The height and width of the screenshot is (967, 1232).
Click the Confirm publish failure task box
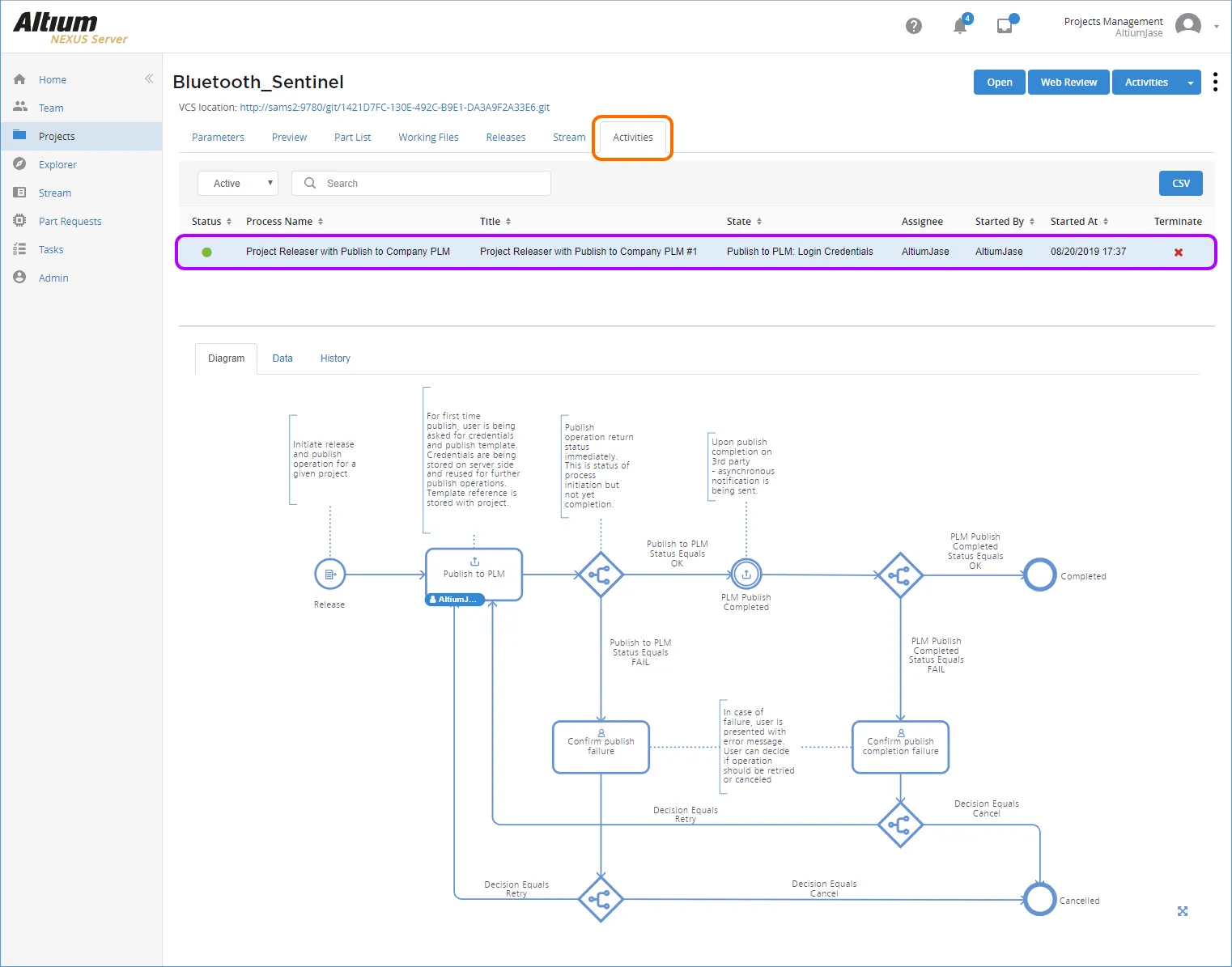tap(601, 747)
